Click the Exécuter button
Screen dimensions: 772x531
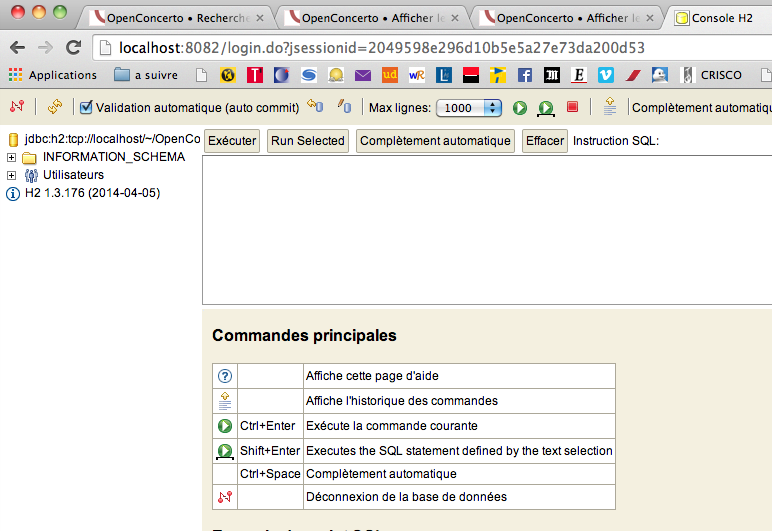point(231,141)
